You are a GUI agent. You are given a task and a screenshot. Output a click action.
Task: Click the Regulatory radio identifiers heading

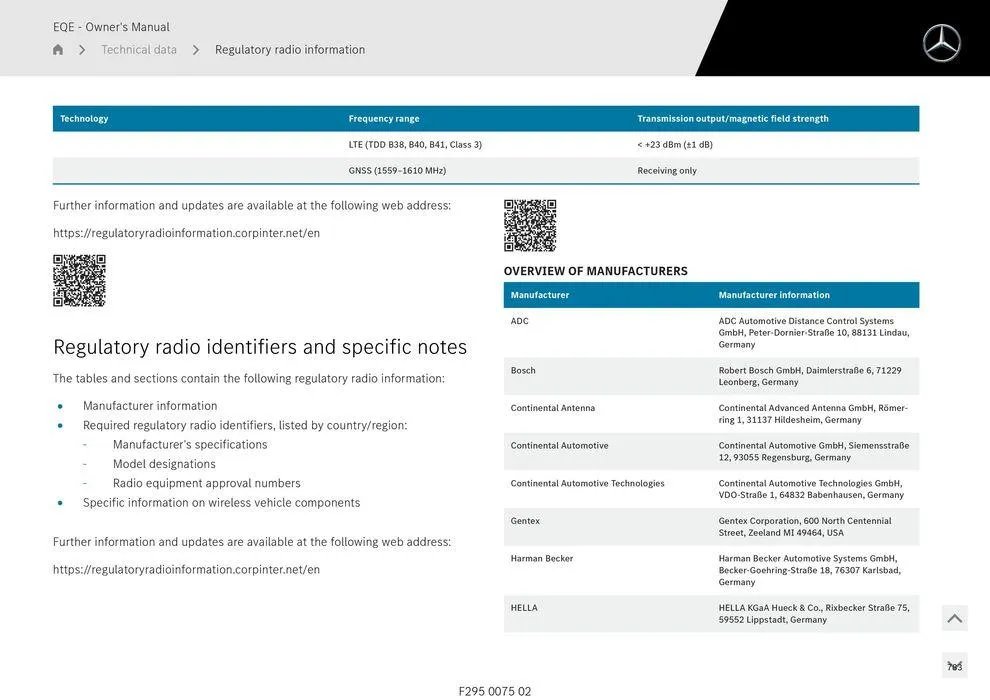point(259,345)
